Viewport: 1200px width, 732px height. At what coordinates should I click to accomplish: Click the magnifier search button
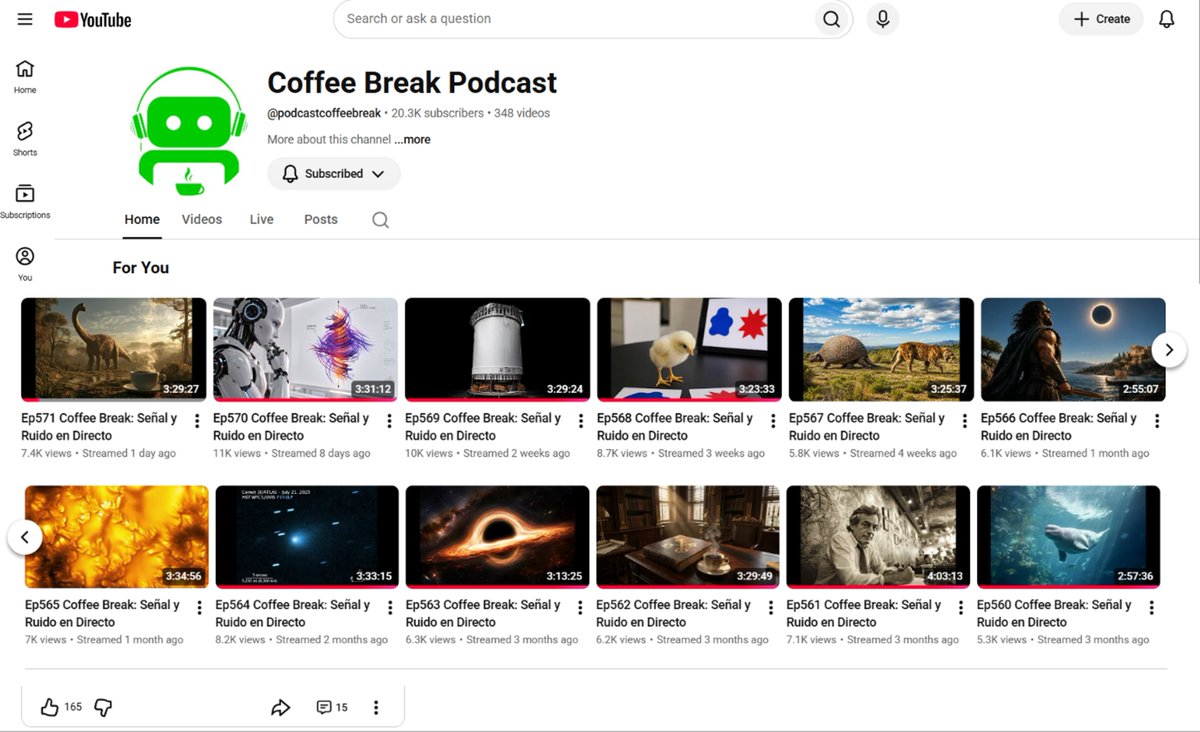832,19
